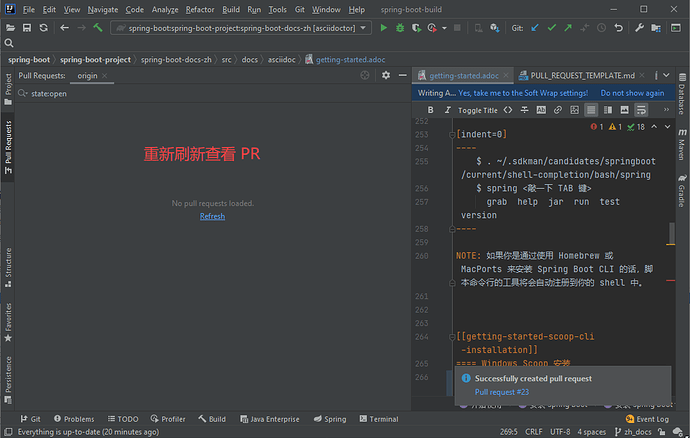This screenshot has width=690, height=438.
Task: Expand Profiler run options arrow
Action: (x=444, y=28)
